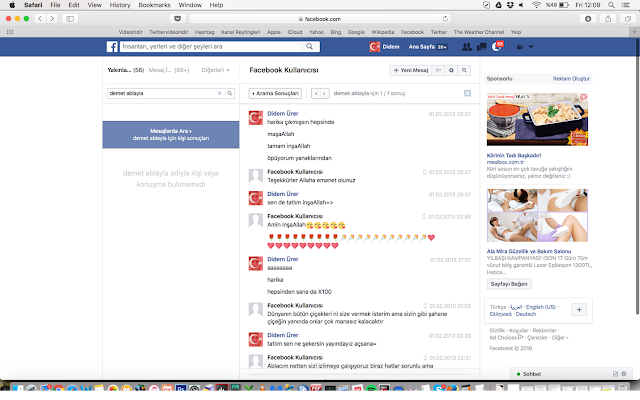
Task: Click the Safari share button
Action: [608, 19]
